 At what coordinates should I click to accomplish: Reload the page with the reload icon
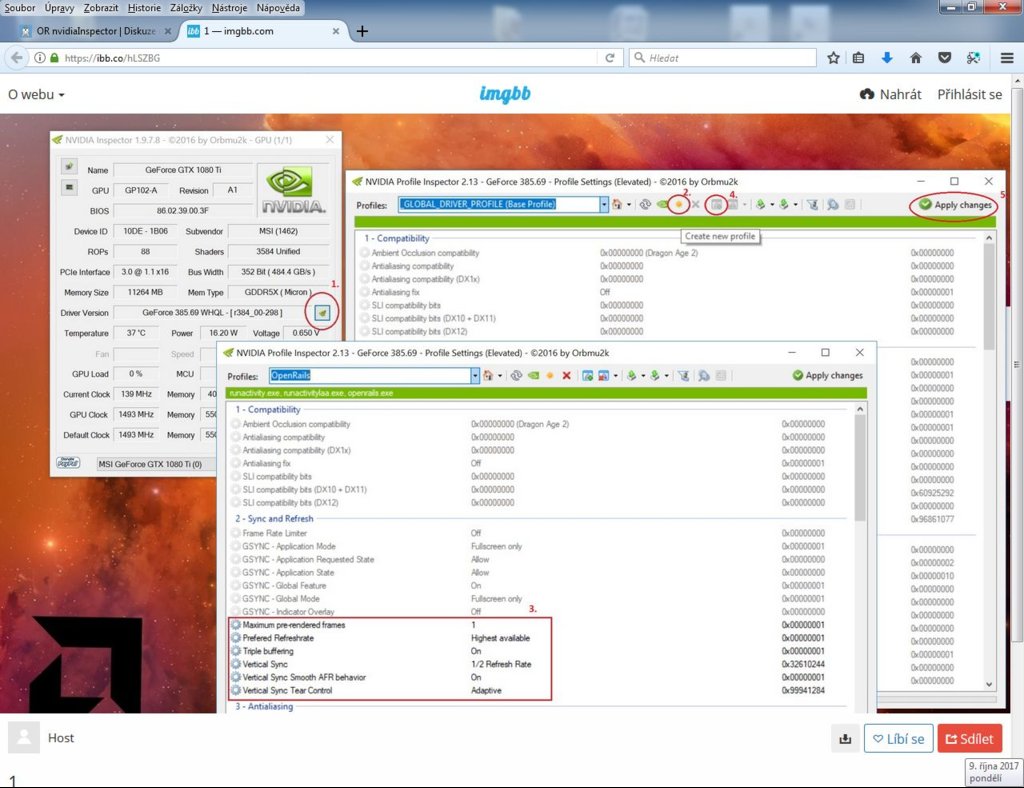pos(609,58)
